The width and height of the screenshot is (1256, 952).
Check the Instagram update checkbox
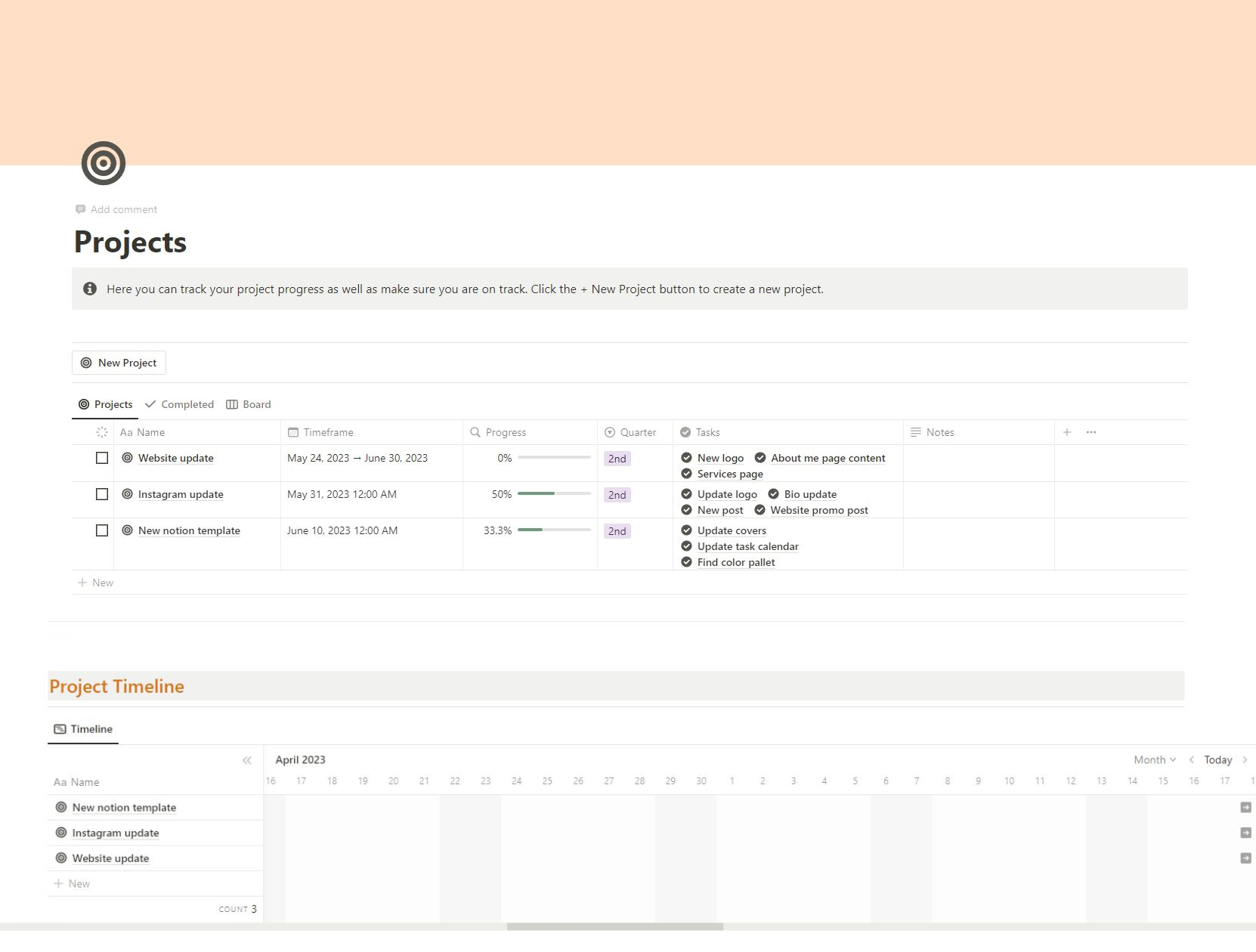pos(102,494)
